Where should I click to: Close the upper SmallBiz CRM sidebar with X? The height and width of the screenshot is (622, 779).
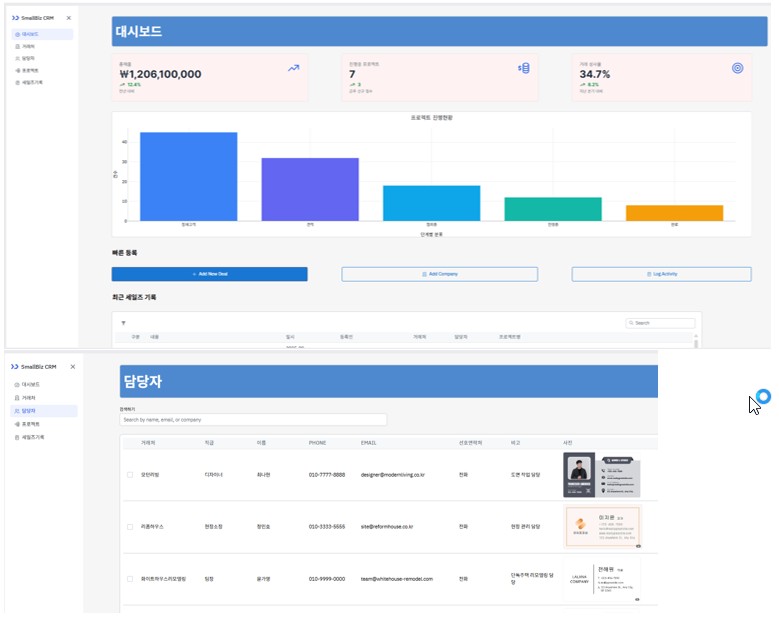68,18
